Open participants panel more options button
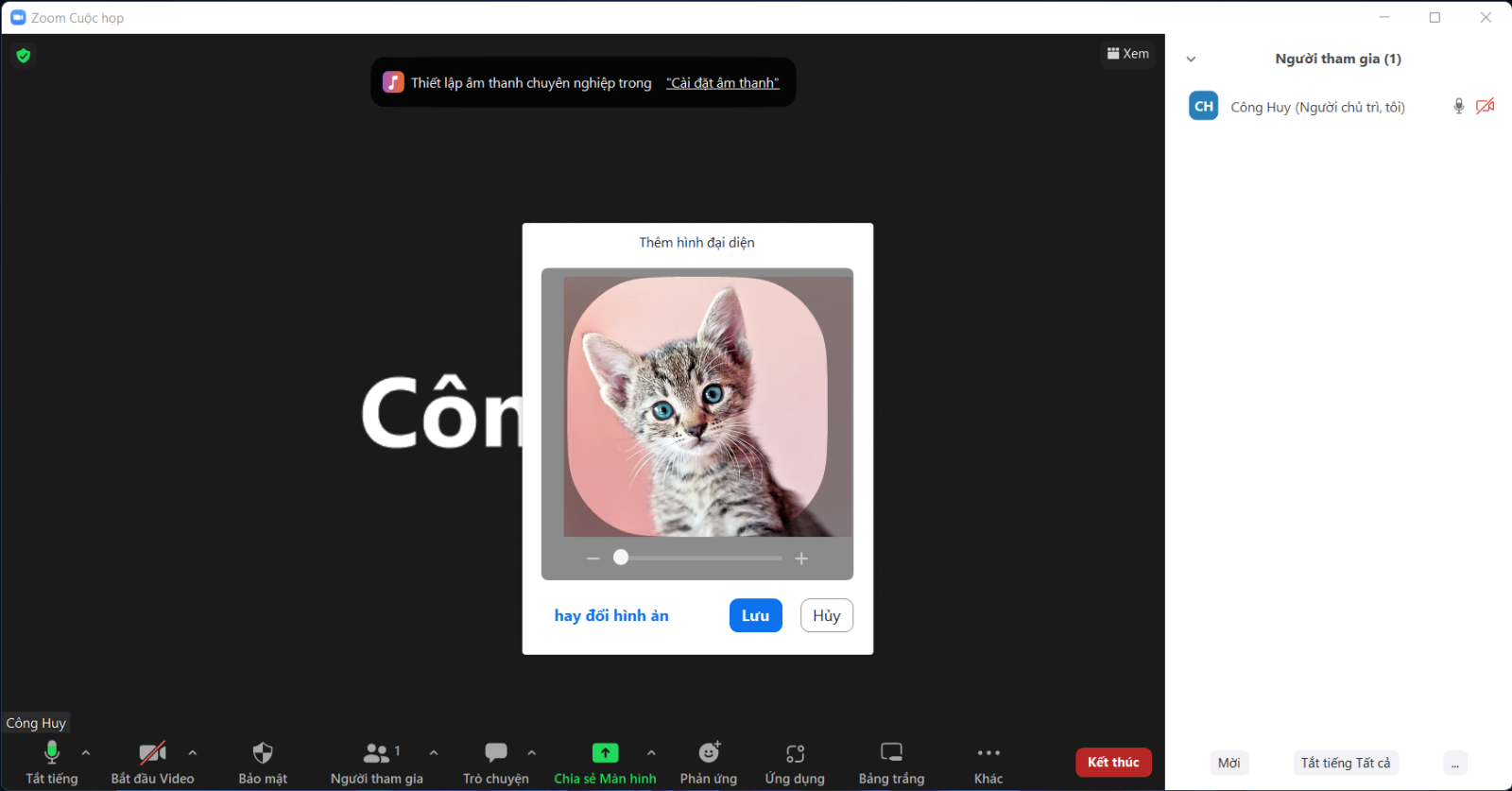The width and height of the screenshot is (1512, 791). point(1455,763)
